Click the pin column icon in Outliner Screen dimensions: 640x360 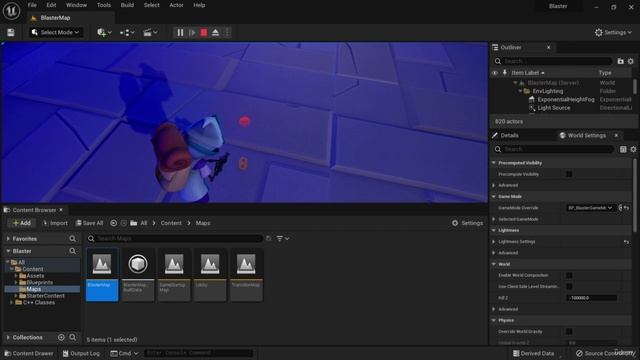[504, 73]
